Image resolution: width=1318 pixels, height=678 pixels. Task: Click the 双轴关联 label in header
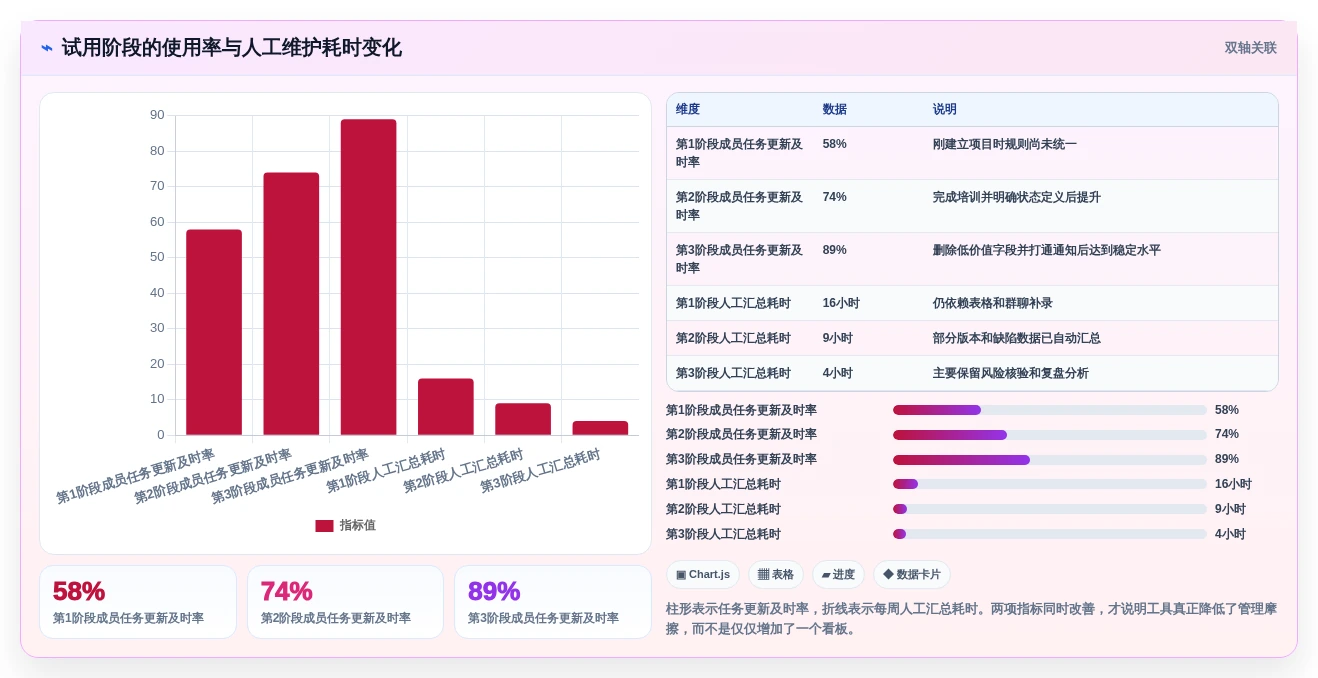click(x=1250, y=48)
